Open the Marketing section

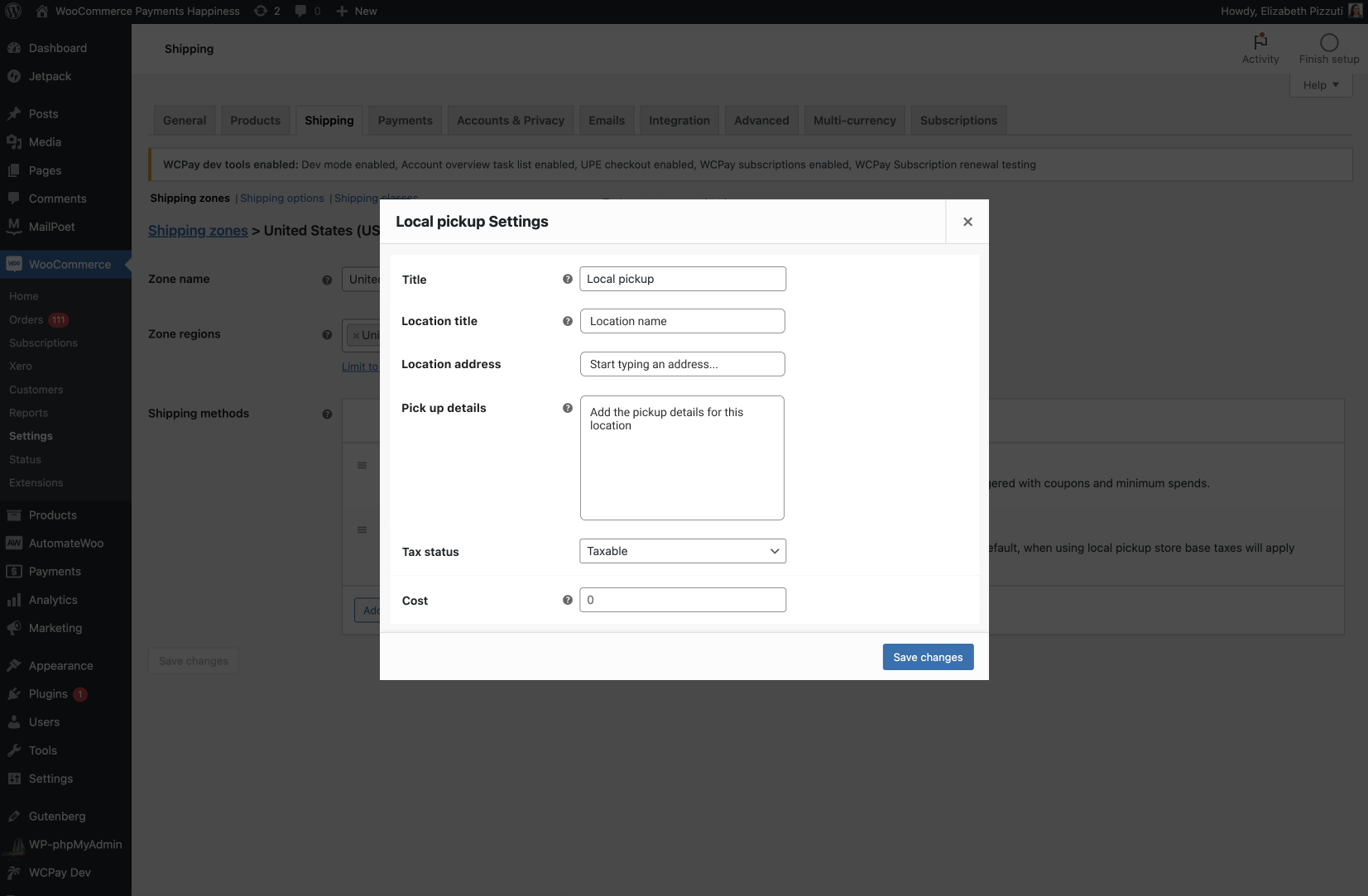pyautogui.click(x=55, y=627)
